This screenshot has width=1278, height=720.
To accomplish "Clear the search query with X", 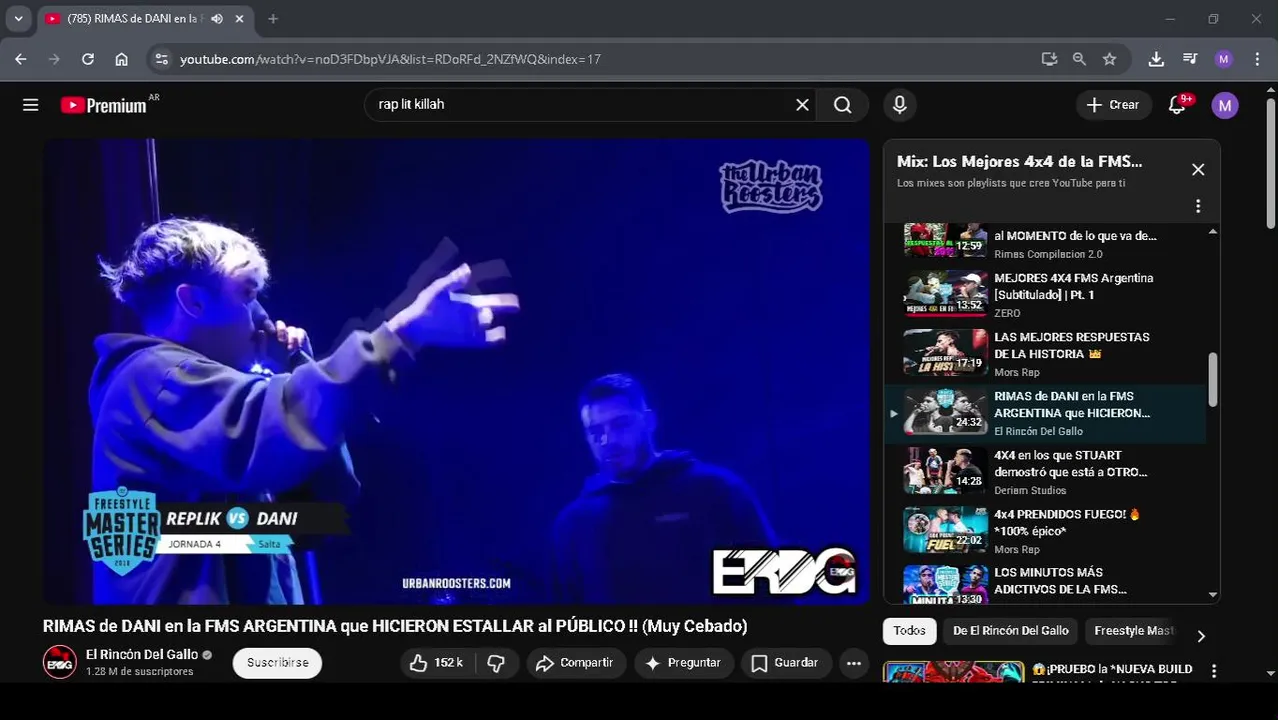I will tap(802, 105).
